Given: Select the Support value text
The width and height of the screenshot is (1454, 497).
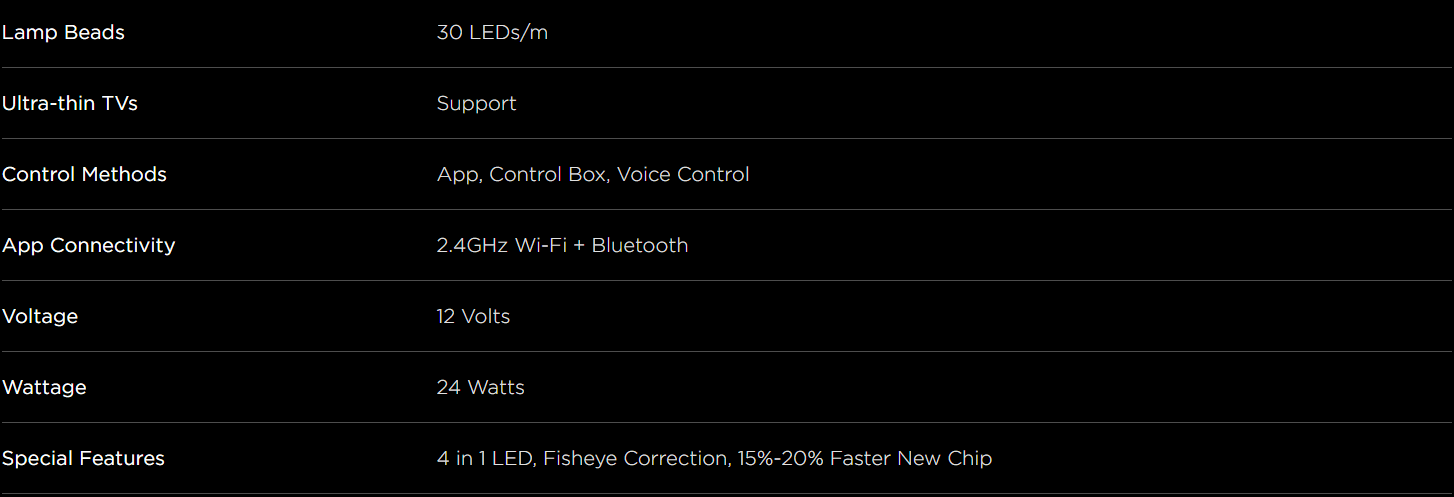Looking at the screenshot, I should [x=476, y=103].
